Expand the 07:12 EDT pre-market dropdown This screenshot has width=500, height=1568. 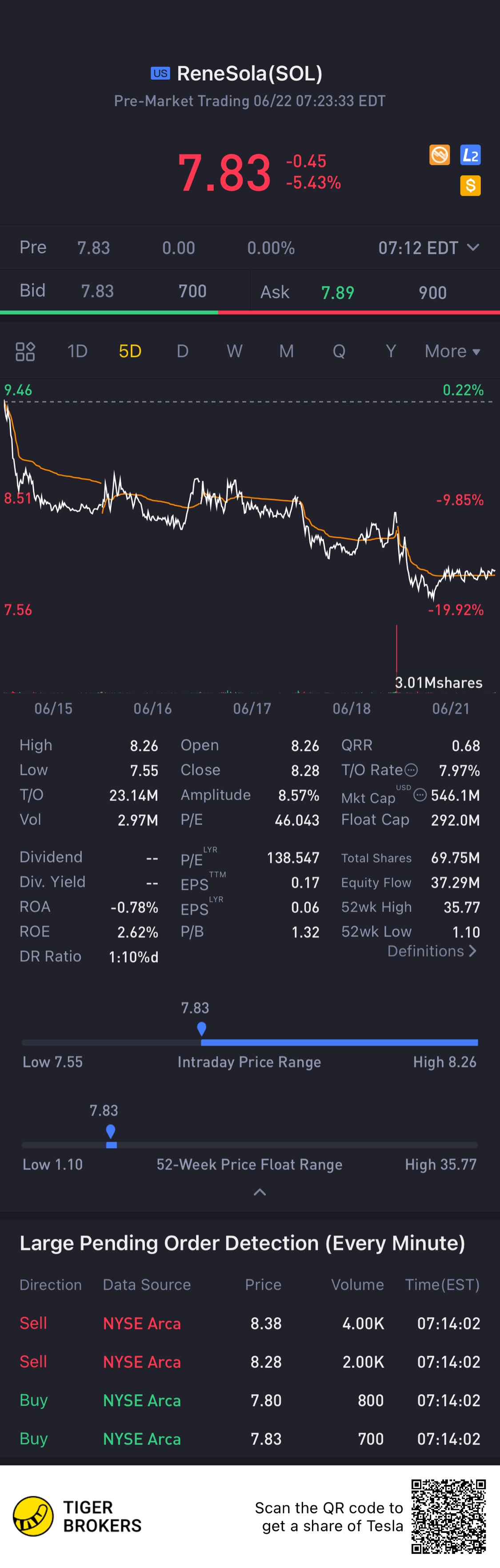coord(429,248)
